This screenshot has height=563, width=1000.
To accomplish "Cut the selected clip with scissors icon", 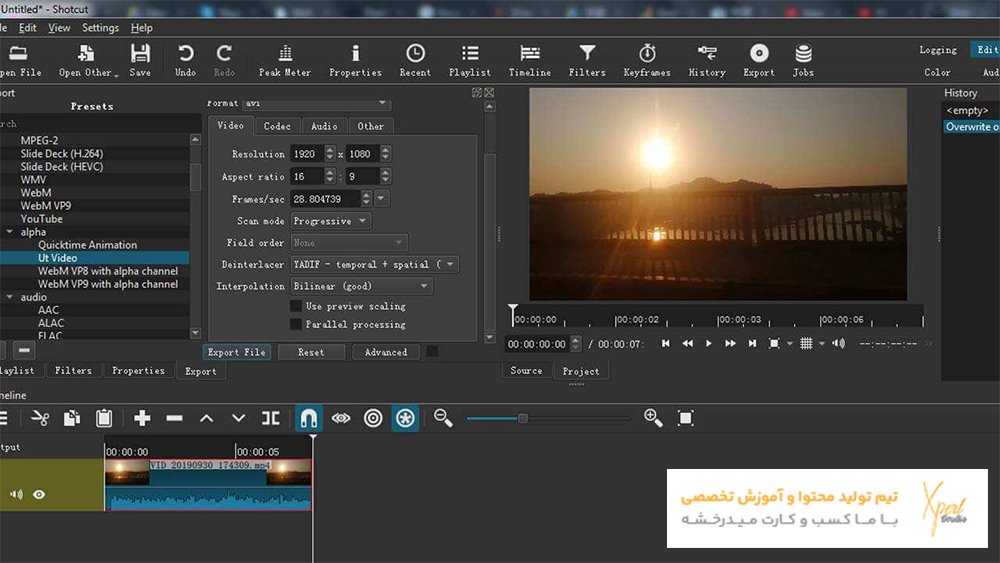I will coord(40,418).
